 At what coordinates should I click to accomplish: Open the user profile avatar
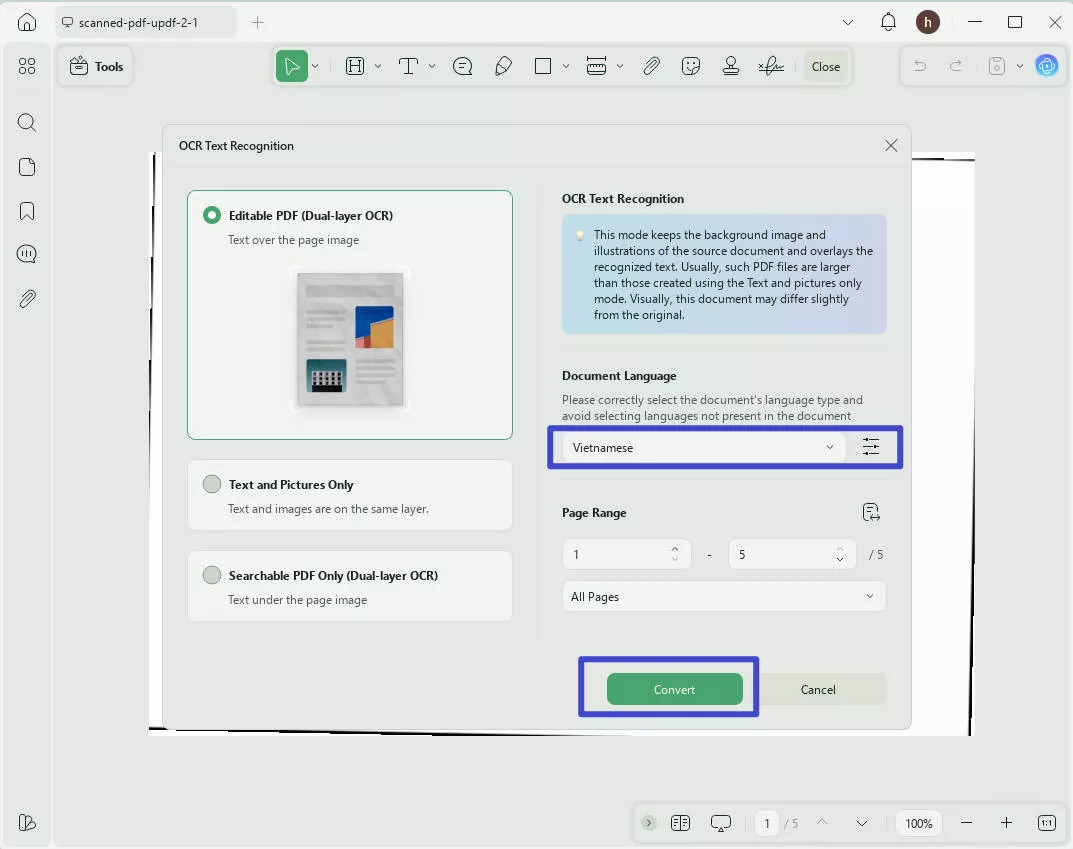(x=928, y=23)
